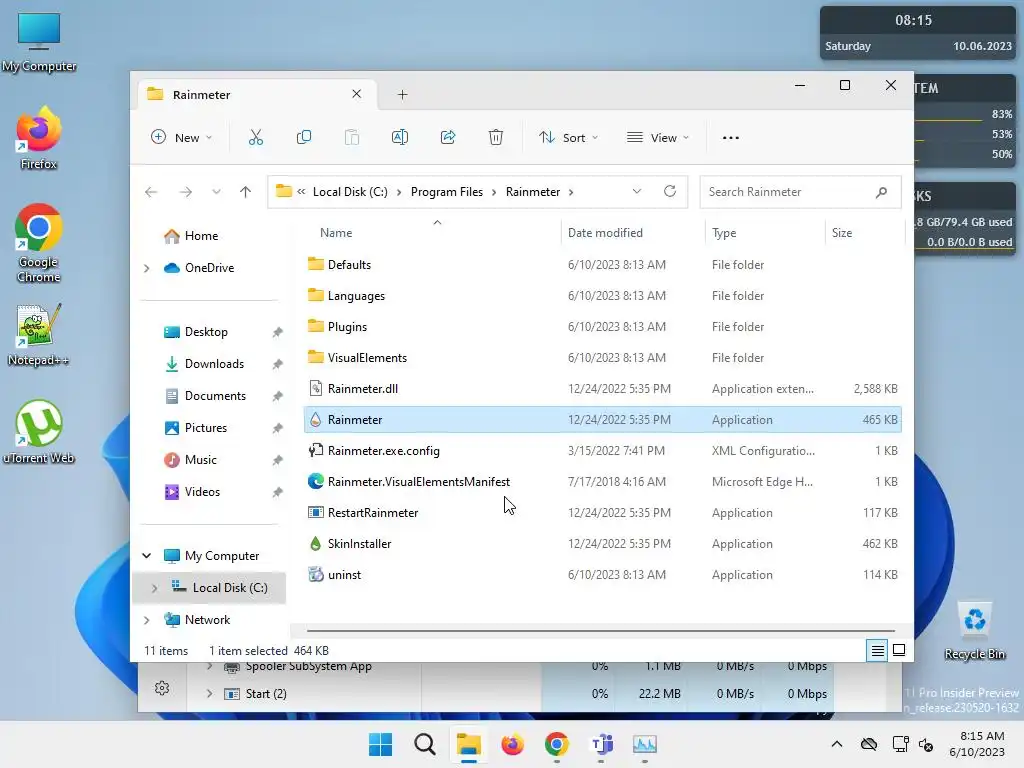Click the Cut scissors icon in toolbar
Viewport: 1024px width, 768px height.
point(256,138)
